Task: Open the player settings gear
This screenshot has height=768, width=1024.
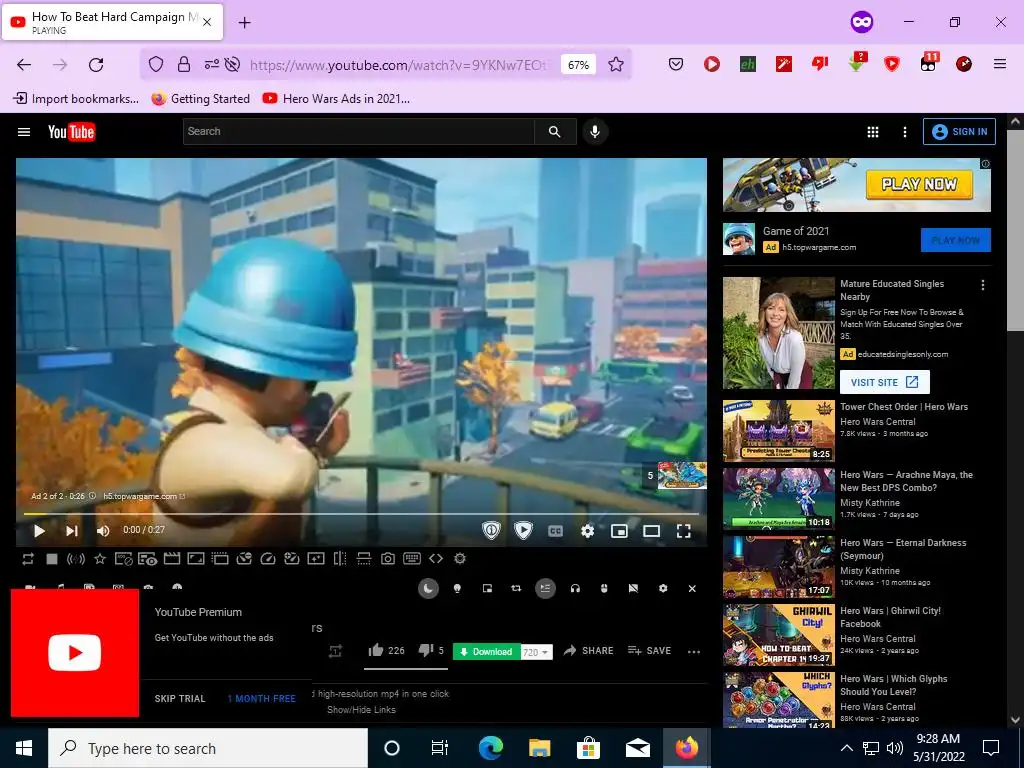Action: [x=588, y=531]
